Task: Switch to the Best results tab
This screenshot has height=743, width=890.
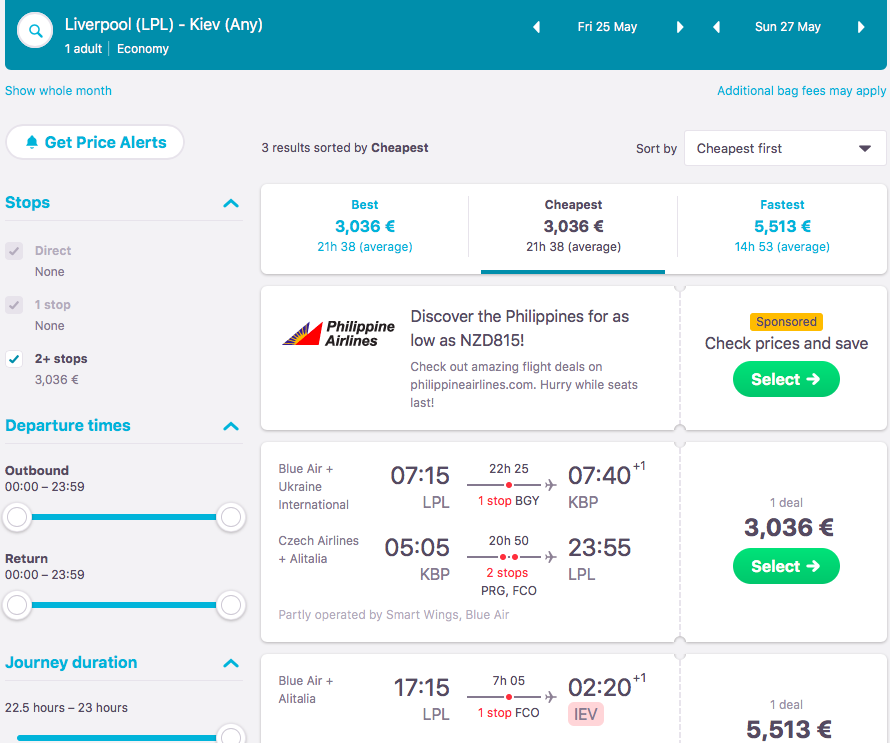Action: pyautogui.click(x=365, y=227)
